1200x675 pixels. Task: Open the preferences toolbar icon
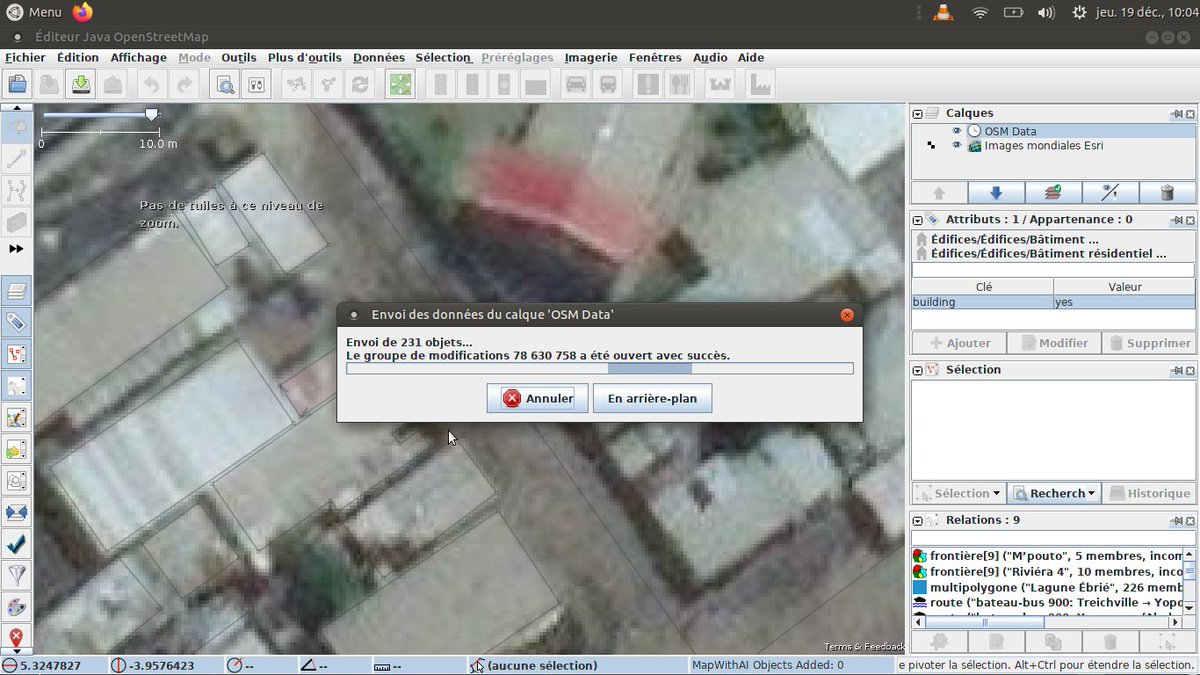pos(256,85)
